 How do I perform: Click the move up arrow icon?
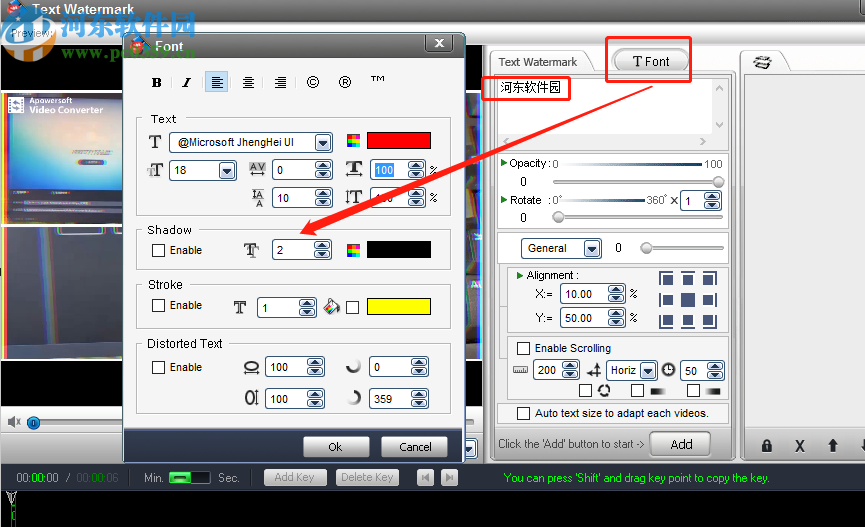pyautogui.click(x=833, y=445)
